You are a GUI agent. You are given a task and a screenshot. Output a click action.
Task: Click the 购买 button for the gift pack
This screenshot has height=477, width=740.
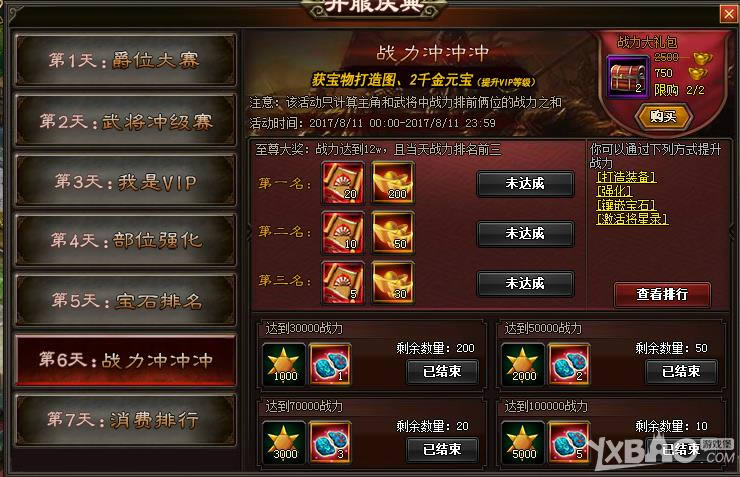664,116
